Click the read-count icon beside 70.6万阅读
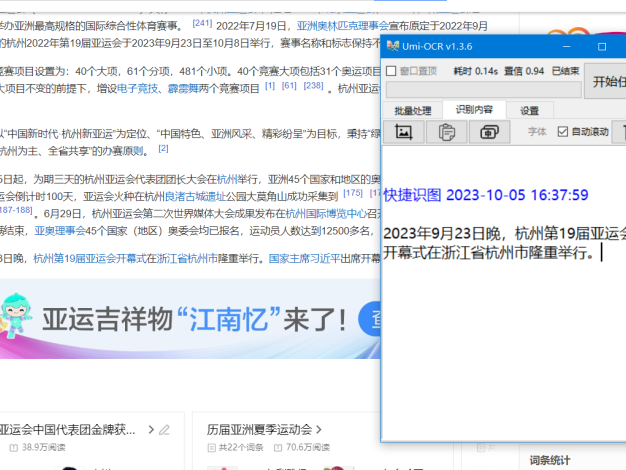The height and width of the screenshot is (470, 626). (x=278, y=448)
